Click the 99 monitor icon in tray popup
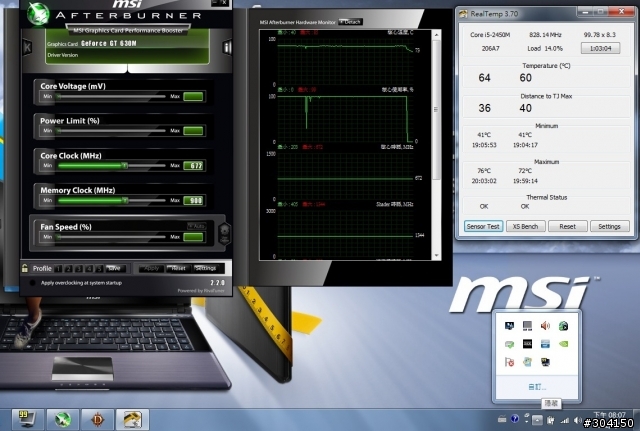The height and width of the screenshot is (431, 640). point(545,362)
